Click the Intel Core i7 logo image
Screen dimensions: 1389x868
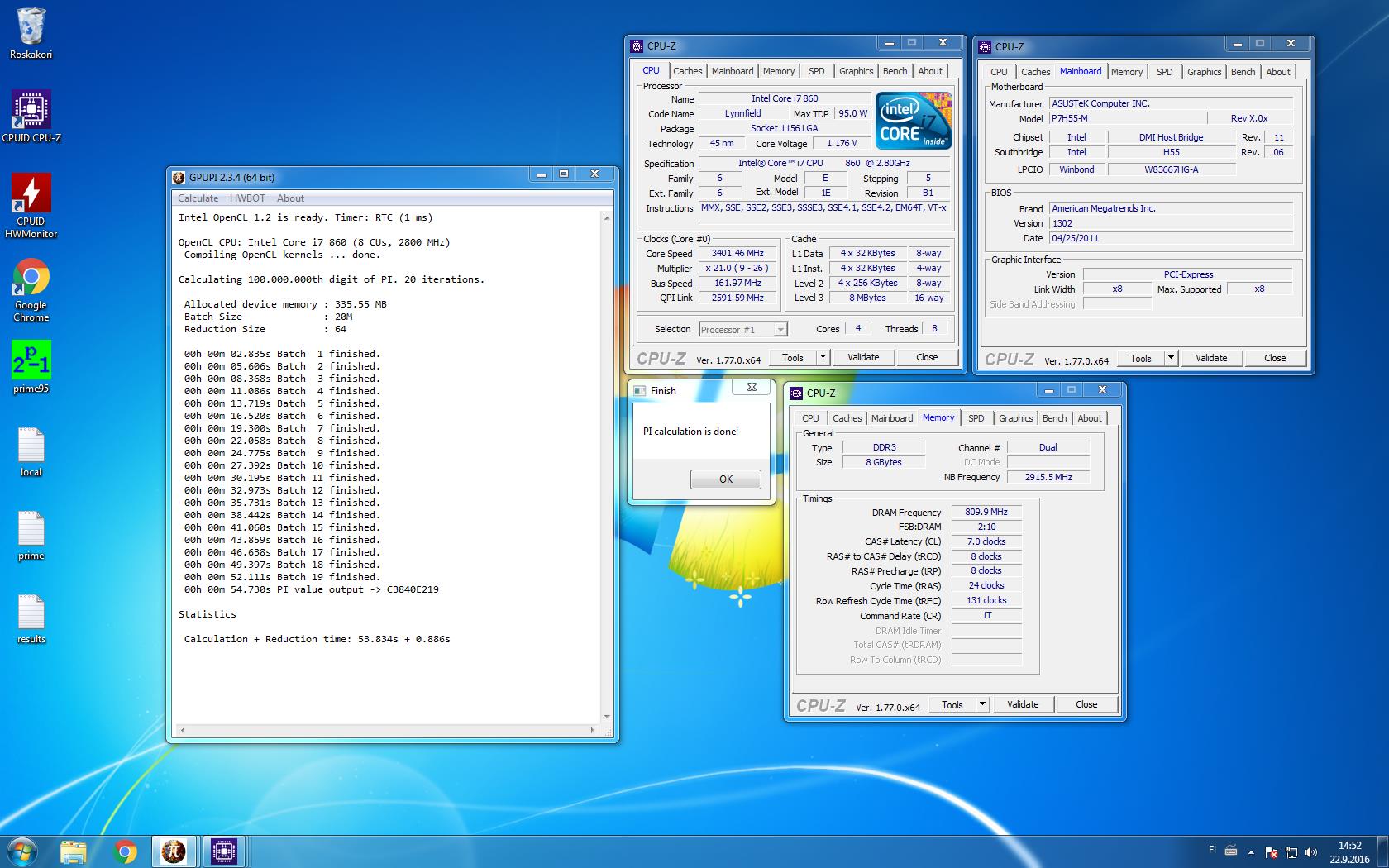[914, 121]
